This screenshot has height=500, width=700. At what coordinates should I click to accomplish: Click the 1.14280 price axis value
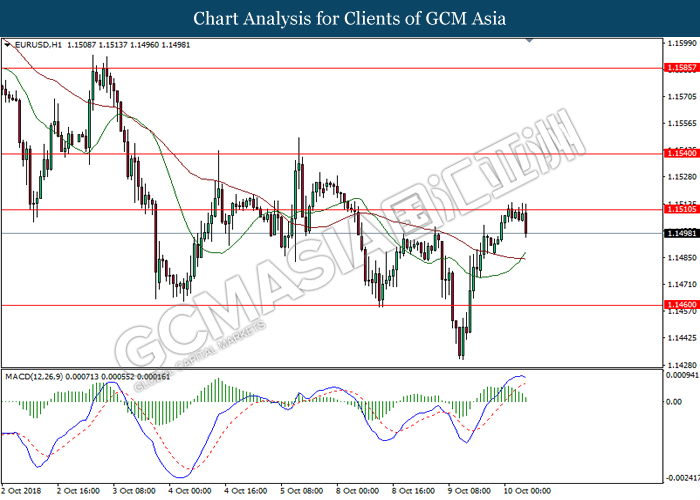click(x=682, y=365)
